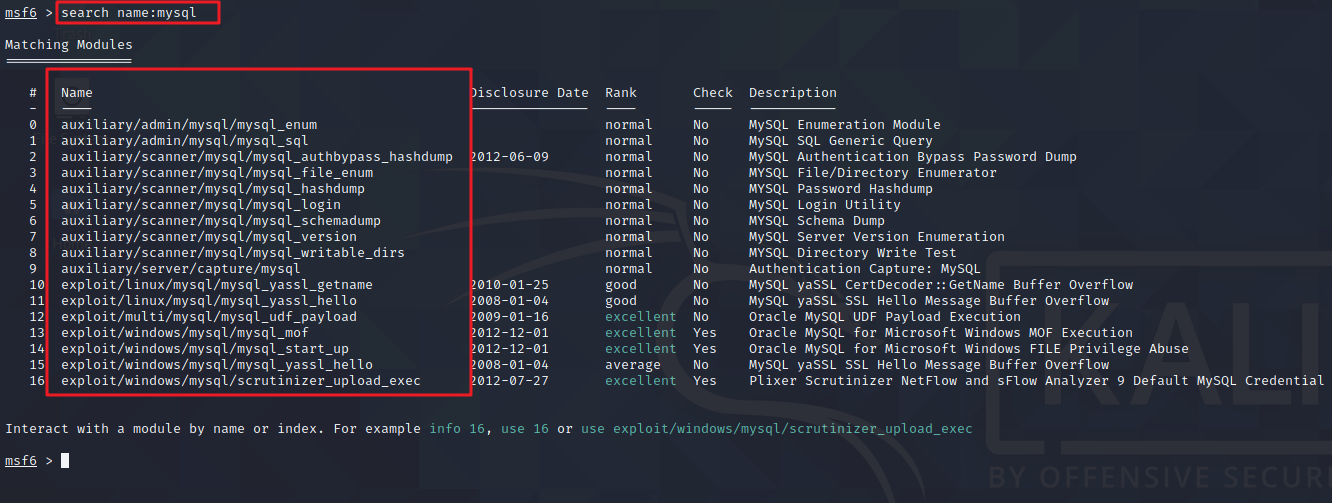1332x503 pixels.
Task: Select auxiliary/scanner/mysql/mysql_schemadump module
Action: point(221,221)
